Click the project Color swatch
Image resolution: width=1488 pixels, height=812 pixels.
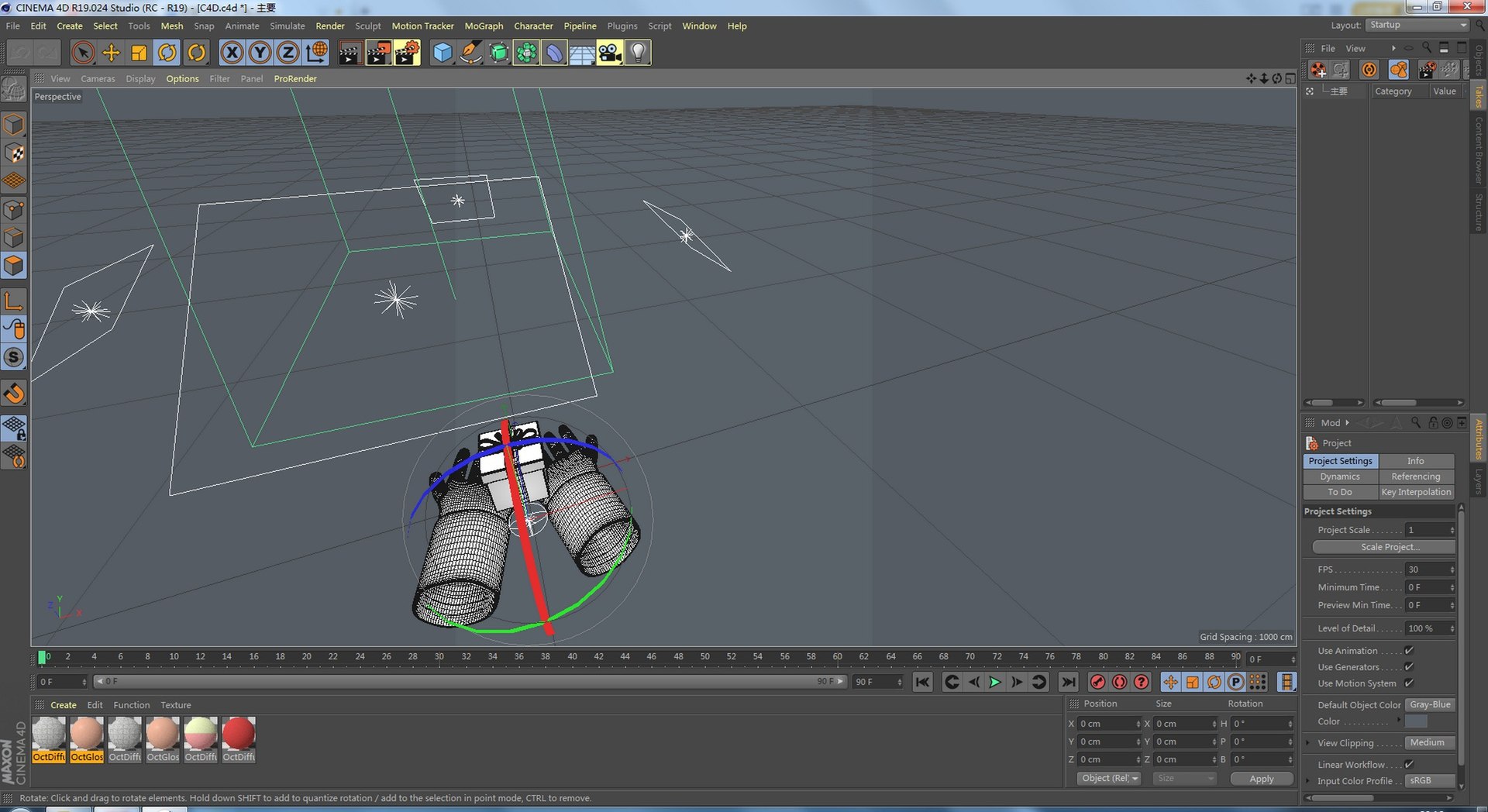tap(1416, 721)
